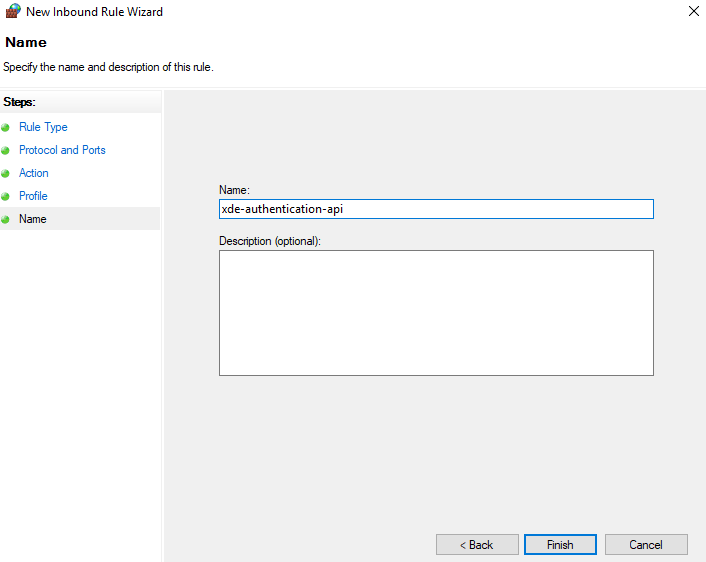Open the Protocol and Ports step
This screenshot has width=706, height=562.
pyautogui.click(x=62, y=150)
